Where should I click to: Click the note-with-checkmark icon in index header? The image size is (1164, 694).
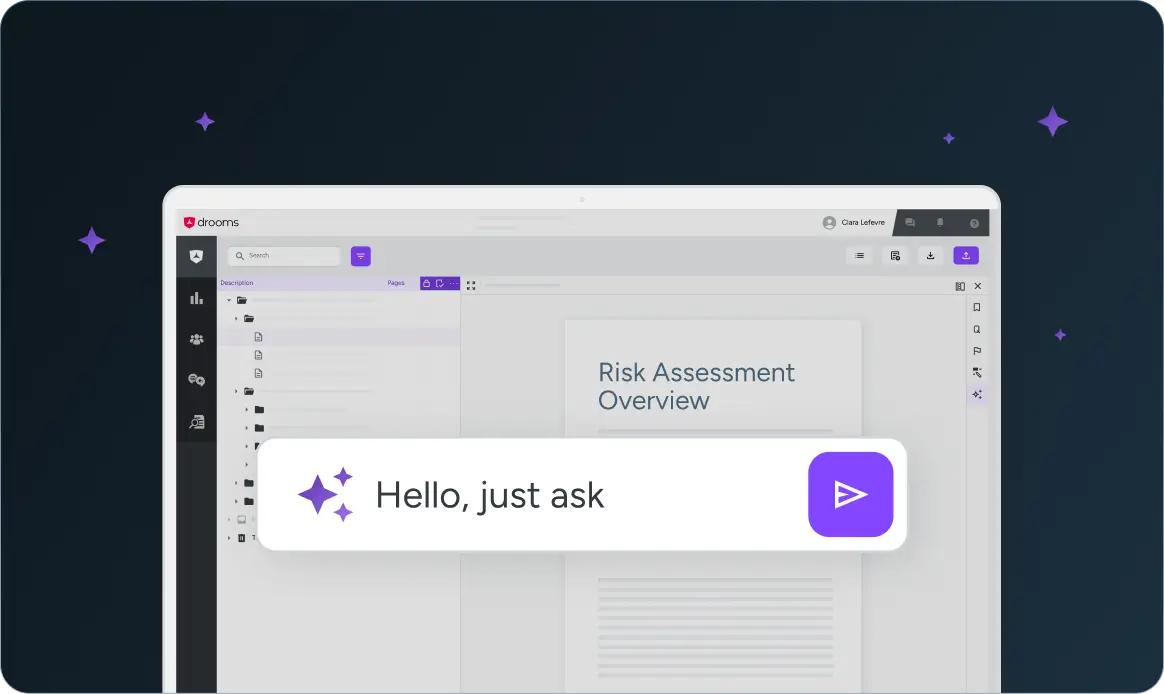(x=439, y=284)
